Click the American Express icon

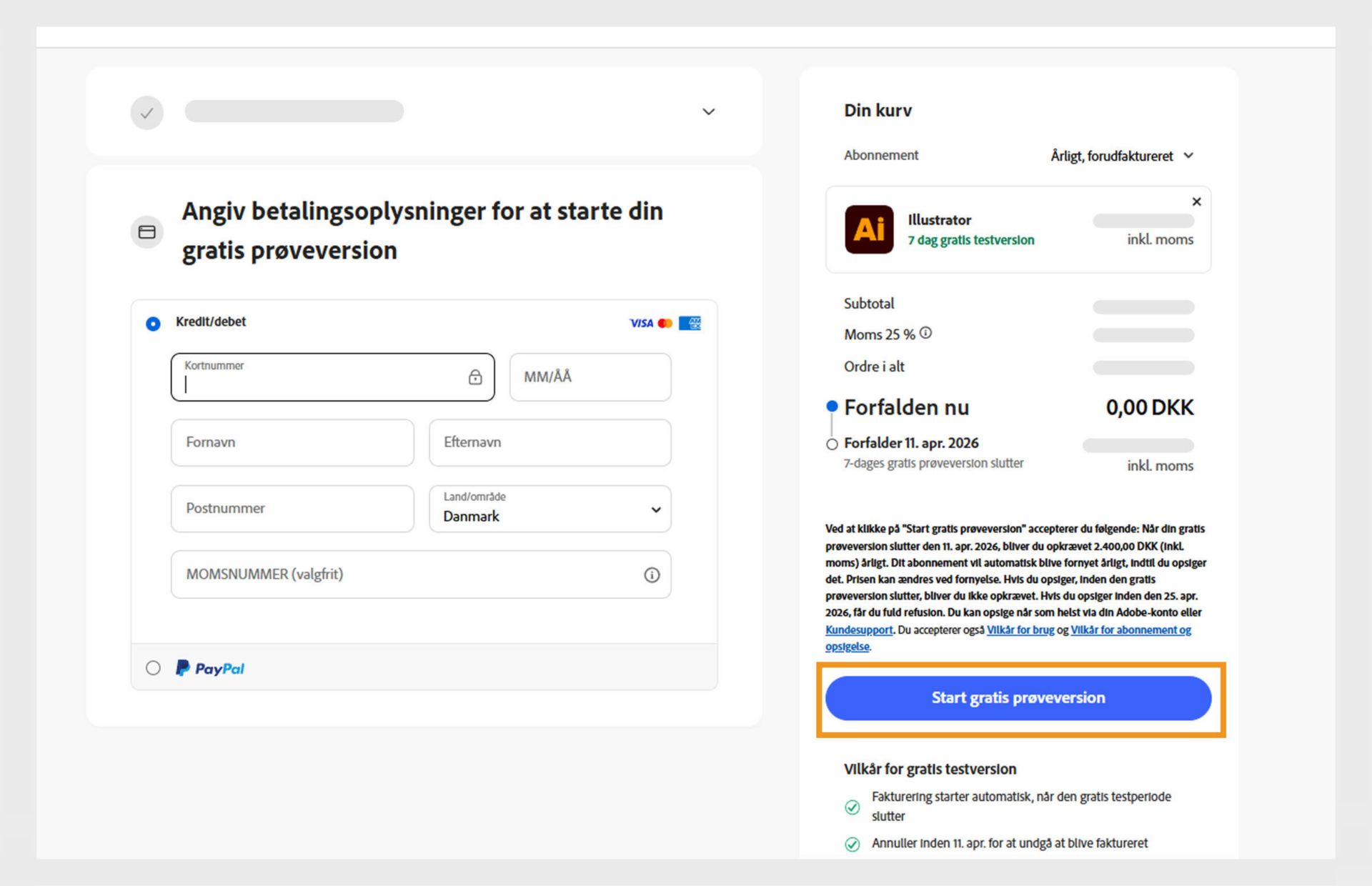[x=692, y=323]
